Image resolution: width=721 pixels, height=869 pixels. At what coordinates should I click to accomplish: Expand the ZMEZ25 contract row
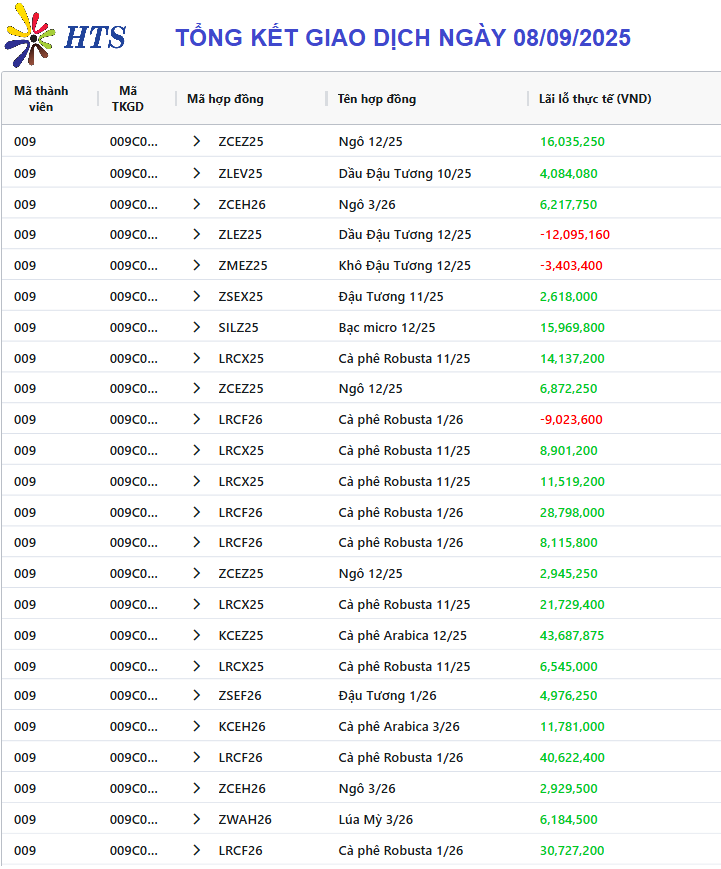(x=197, y=265)
